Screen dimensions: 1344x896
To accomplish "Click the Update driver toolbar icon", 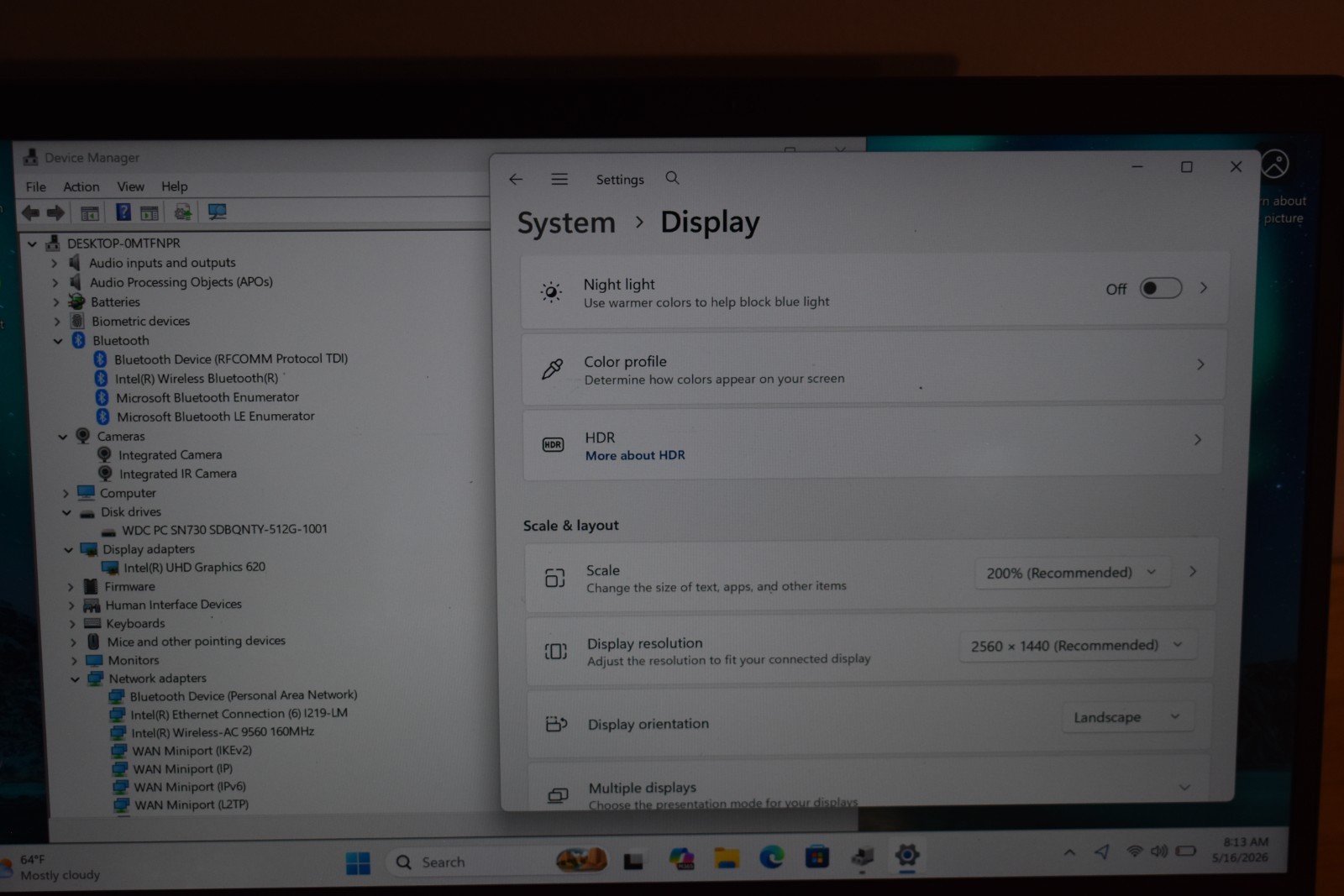I will click(x=182, y=212).
